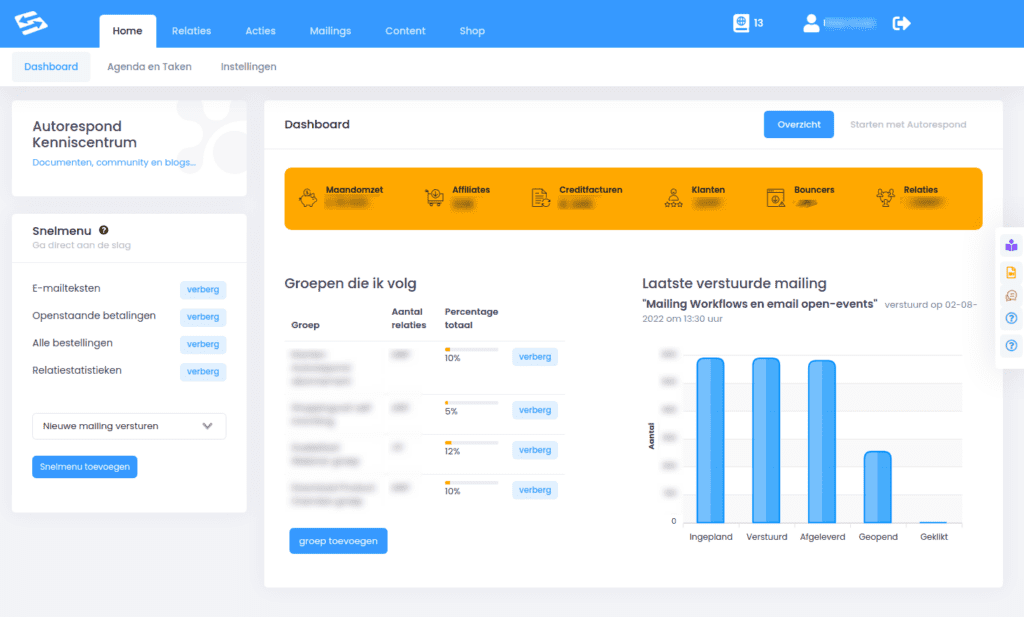
Task: Open the Shop menu tab
Action: (472, 31)
